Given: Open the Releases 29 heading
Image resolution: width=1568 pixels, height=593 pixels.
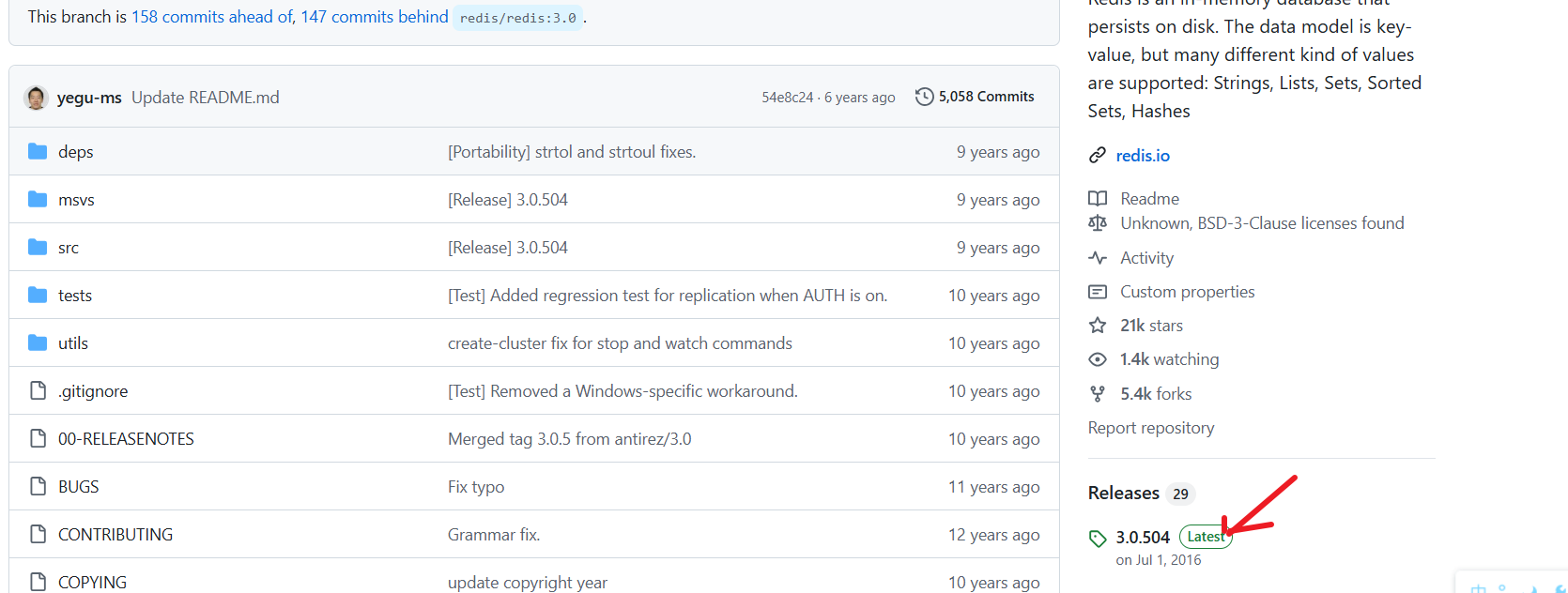Looking at the screenshot, I should coord(1141,494).
